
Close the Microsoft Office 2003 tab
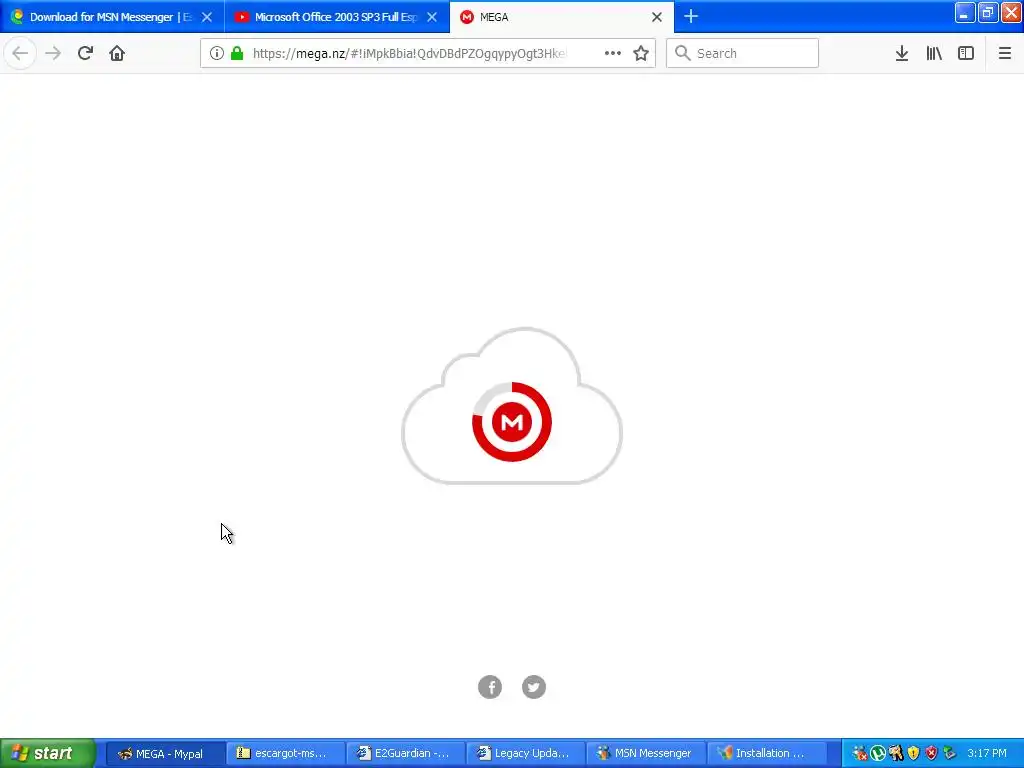pos(432,17)
